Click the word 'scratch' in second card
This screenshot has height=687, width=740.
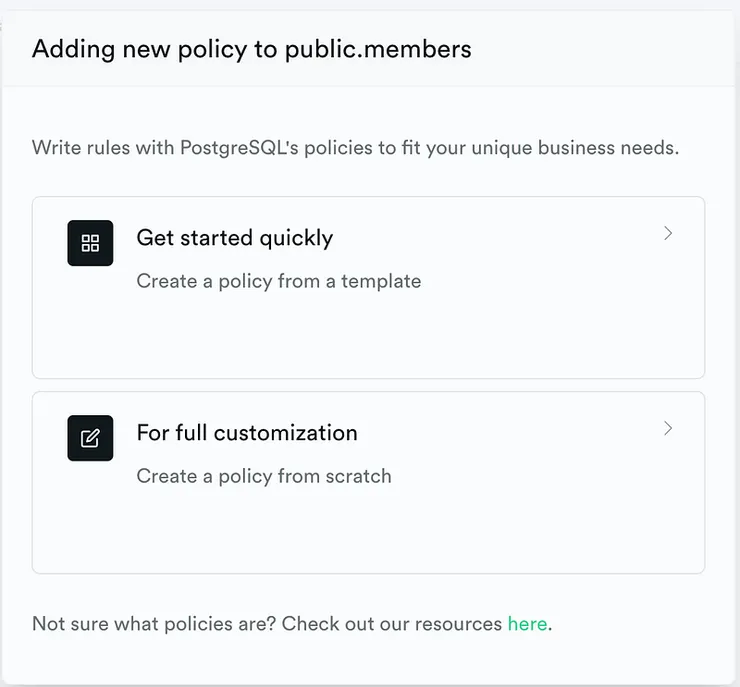coord(357,476)
